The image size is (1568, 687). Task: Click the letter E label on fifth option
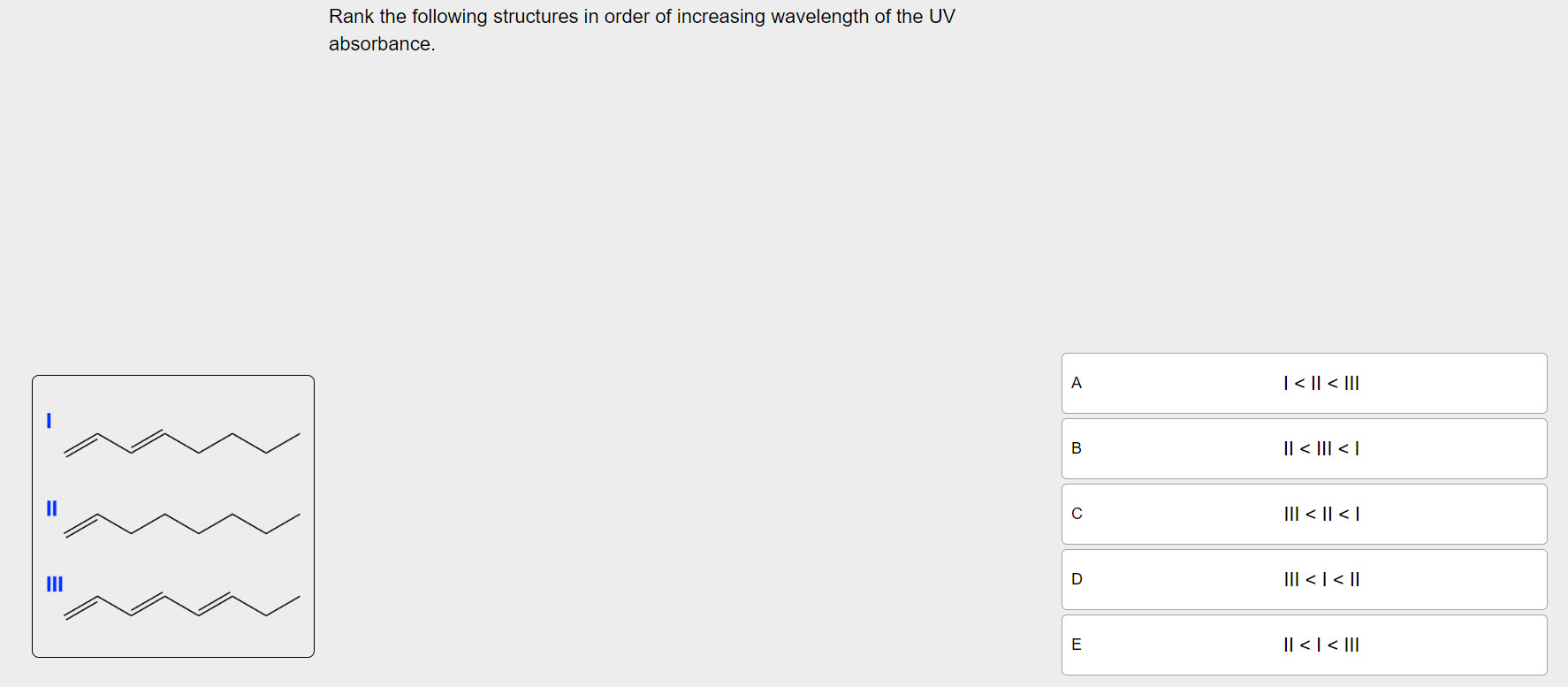tap(1077, 645)
